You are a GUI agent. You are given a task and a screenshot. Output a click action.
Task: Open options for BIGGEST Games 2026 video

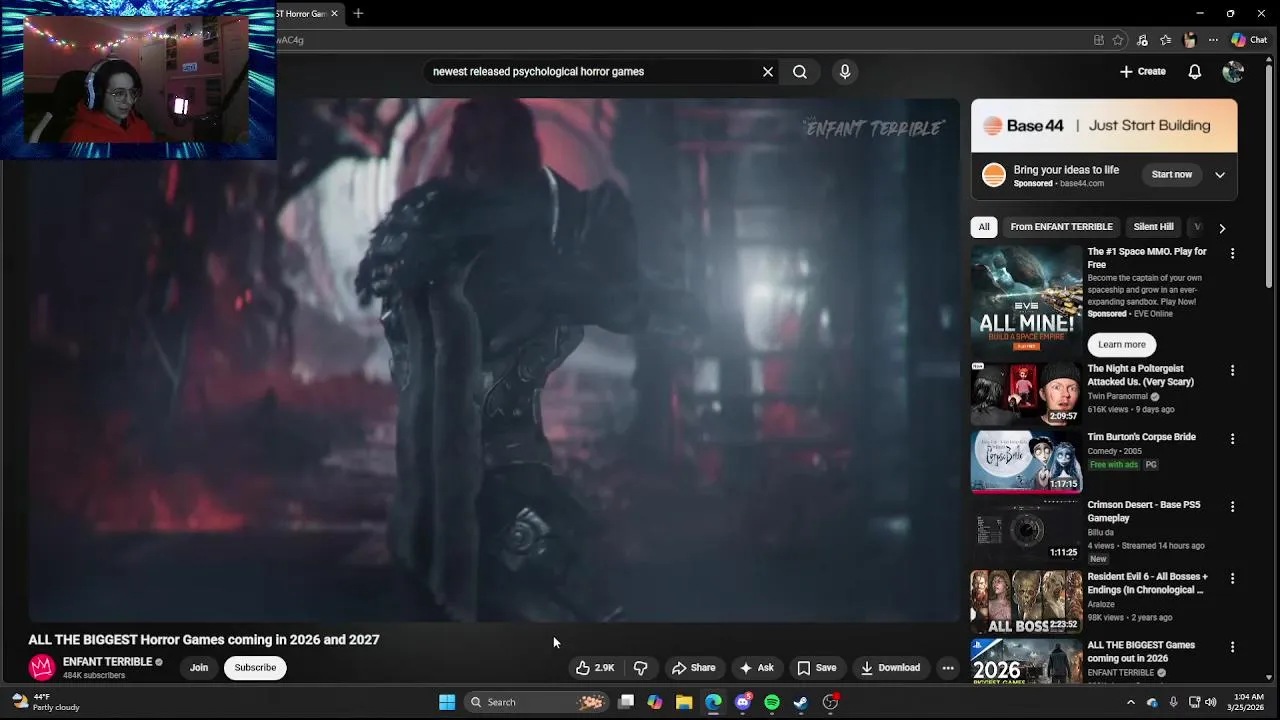[x=1232, y=647]
